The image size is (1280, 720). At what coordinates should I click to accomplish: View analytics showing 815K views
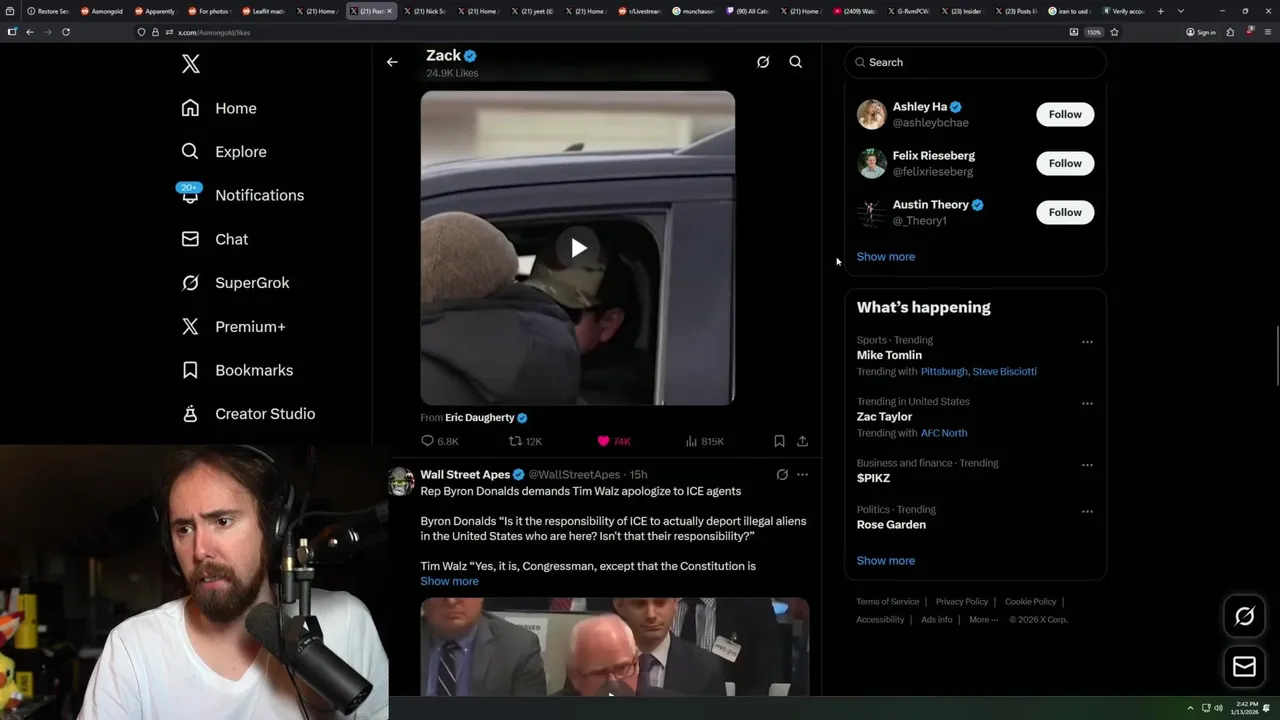click(705, 441)
